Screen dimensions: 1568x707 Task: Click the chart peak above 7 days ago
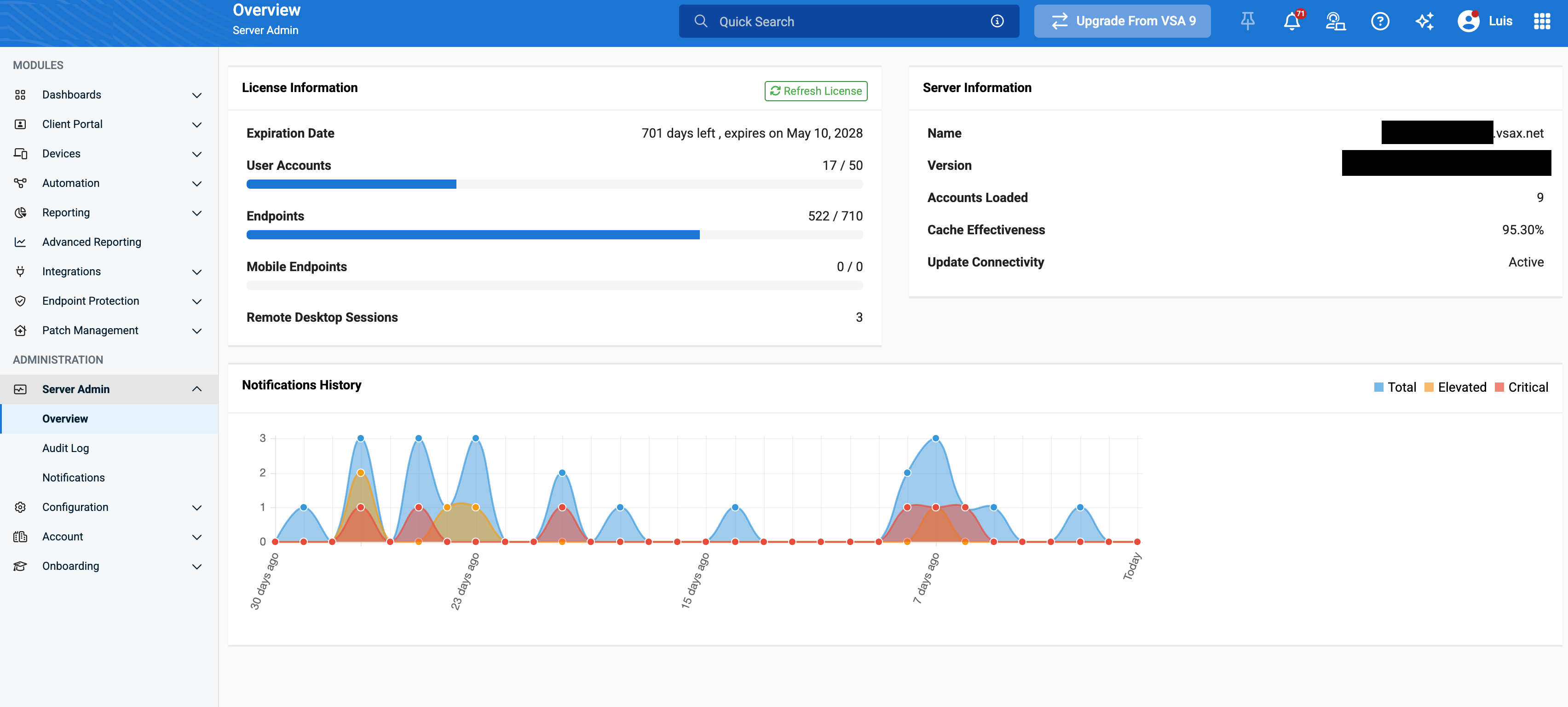[x=935, y=439]
